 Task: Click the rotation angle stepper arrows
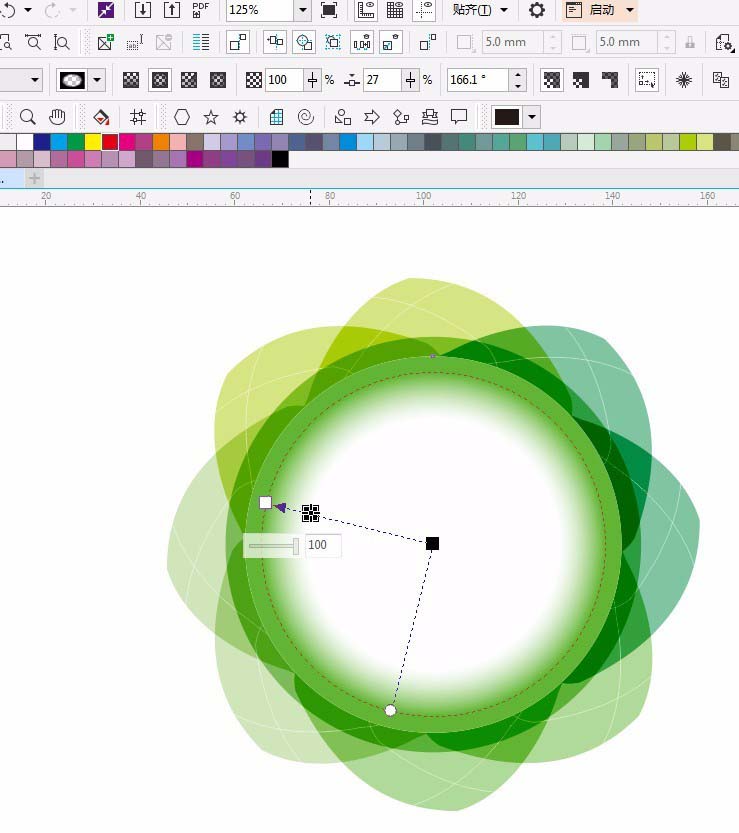[x=517, y=80]
